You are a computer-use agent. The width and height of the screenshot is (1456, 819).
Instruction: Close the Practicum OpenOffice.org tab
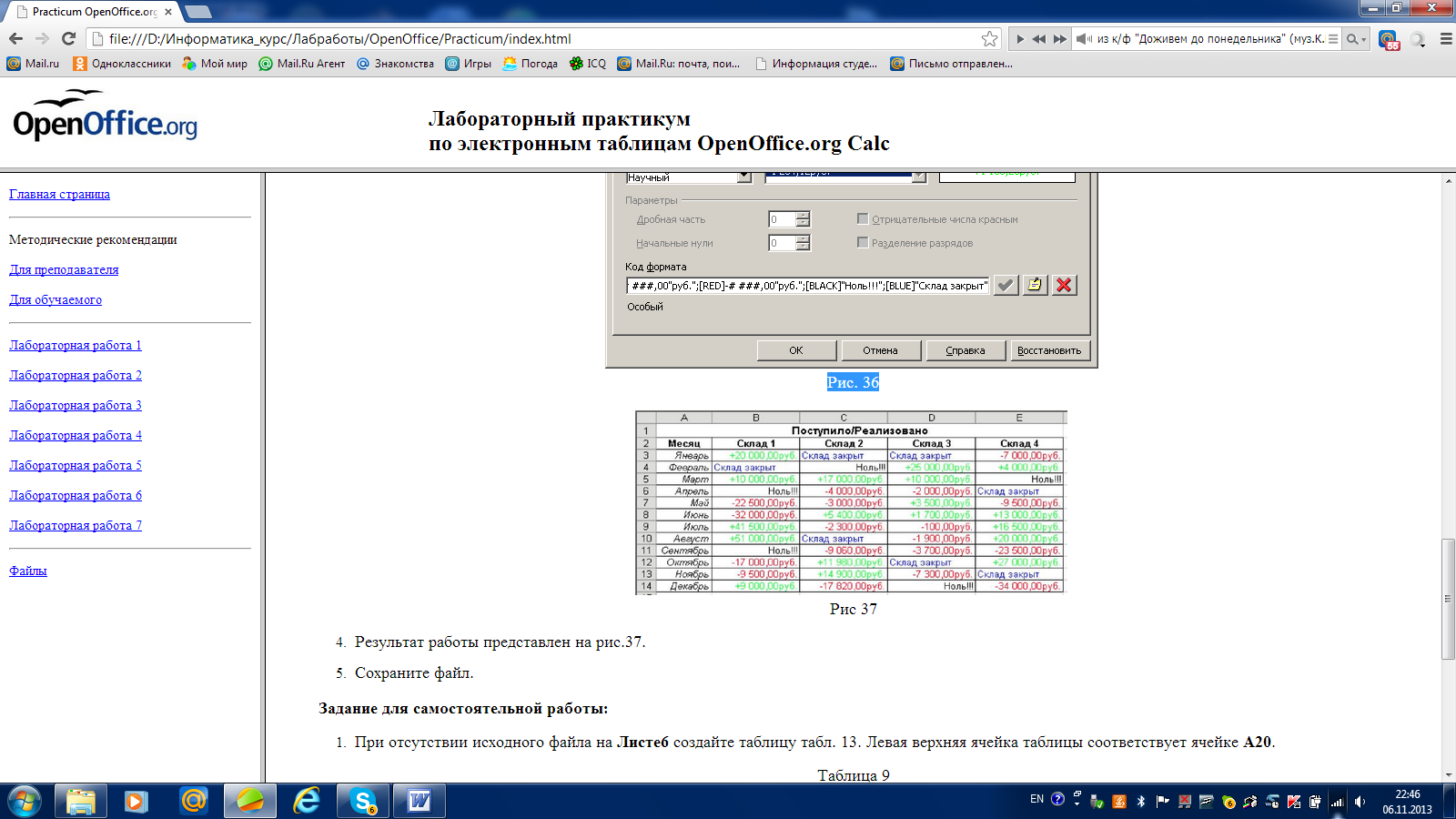(x=168, y=12)
